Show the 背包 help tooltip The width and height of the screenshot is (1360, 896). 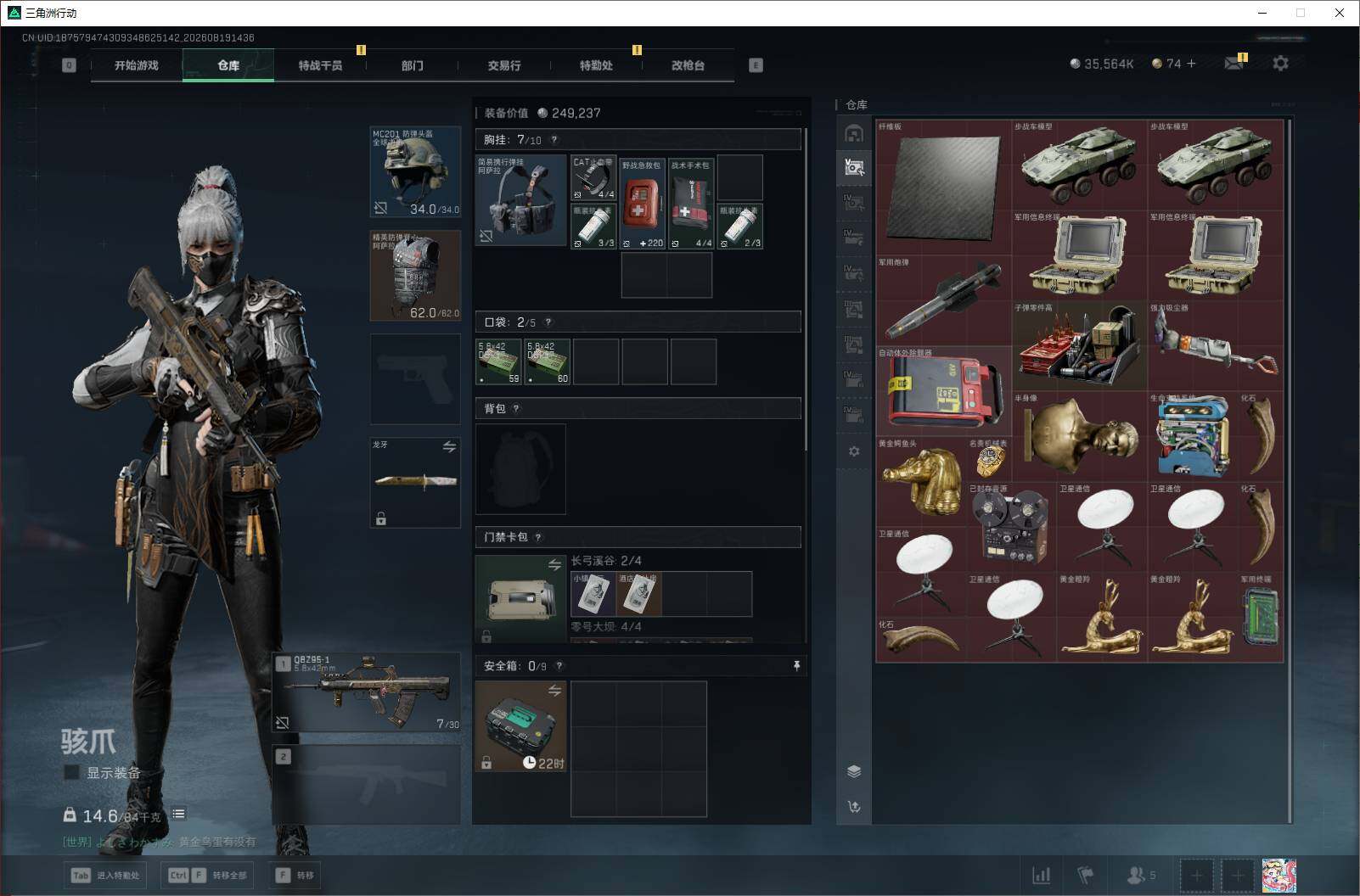point(516,409)
